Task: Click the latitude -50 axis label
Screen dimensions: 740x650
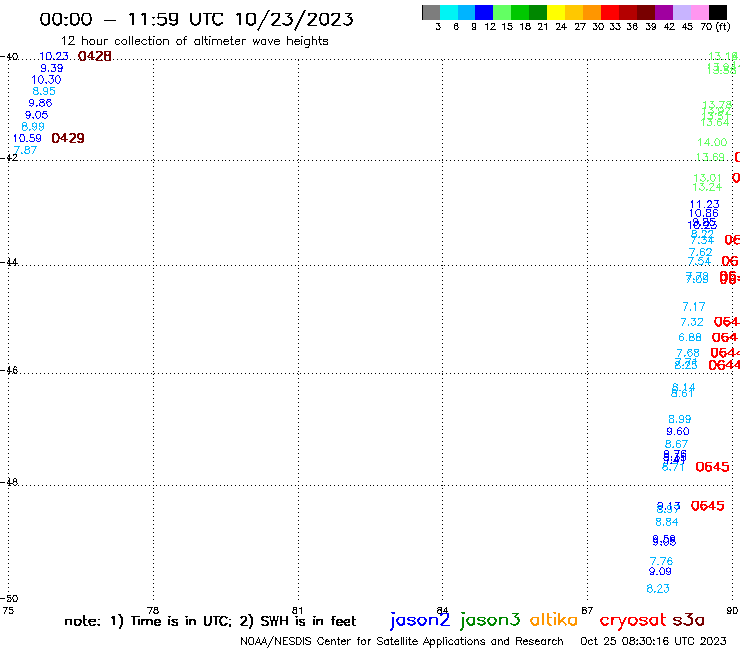Action: click(x=9, y=599)
